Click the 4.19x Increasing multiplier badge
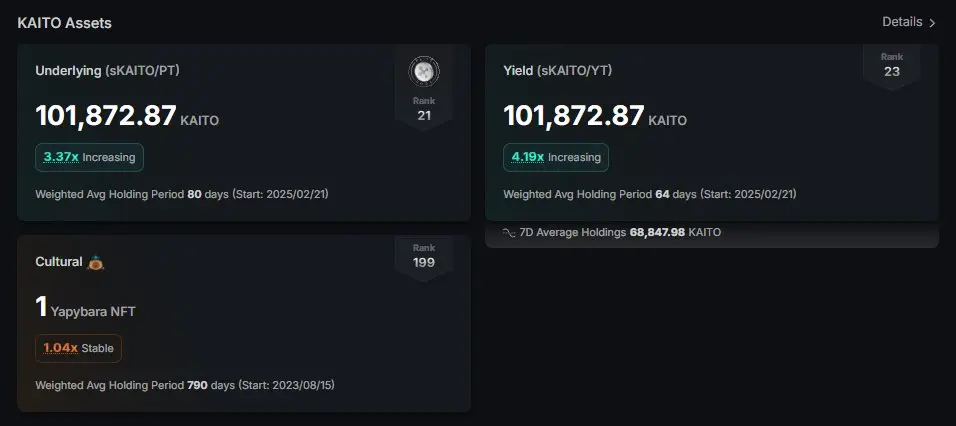 pos(556,157)
